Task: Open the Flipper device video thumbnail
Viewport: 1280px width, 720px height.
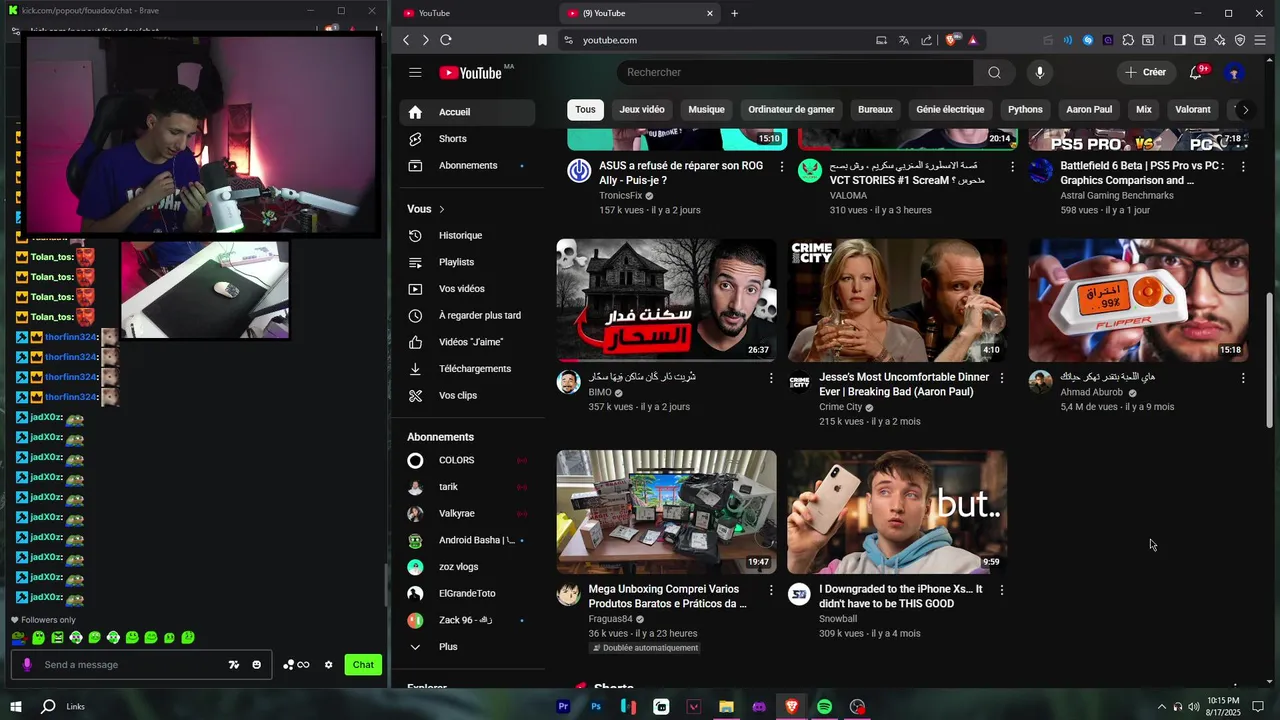Action: (x=1138, y=300)
